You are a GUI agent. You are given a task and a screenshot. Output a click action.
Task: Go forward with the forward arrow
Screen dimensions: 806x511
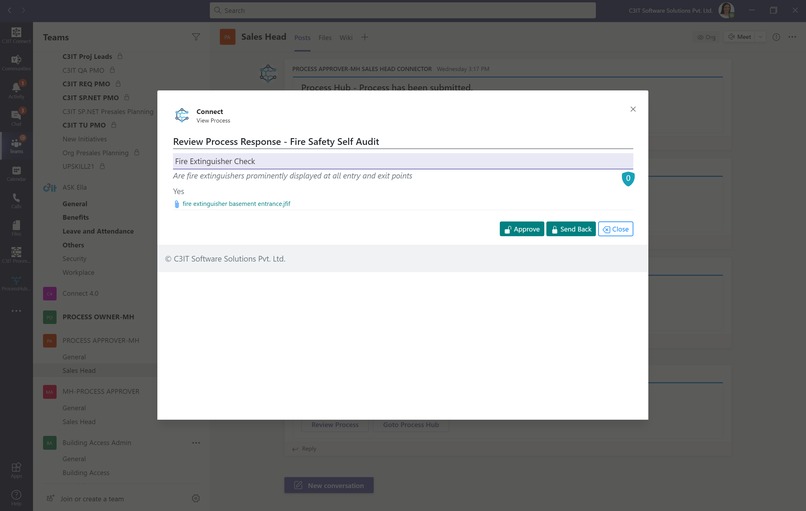tap(24, 10)
